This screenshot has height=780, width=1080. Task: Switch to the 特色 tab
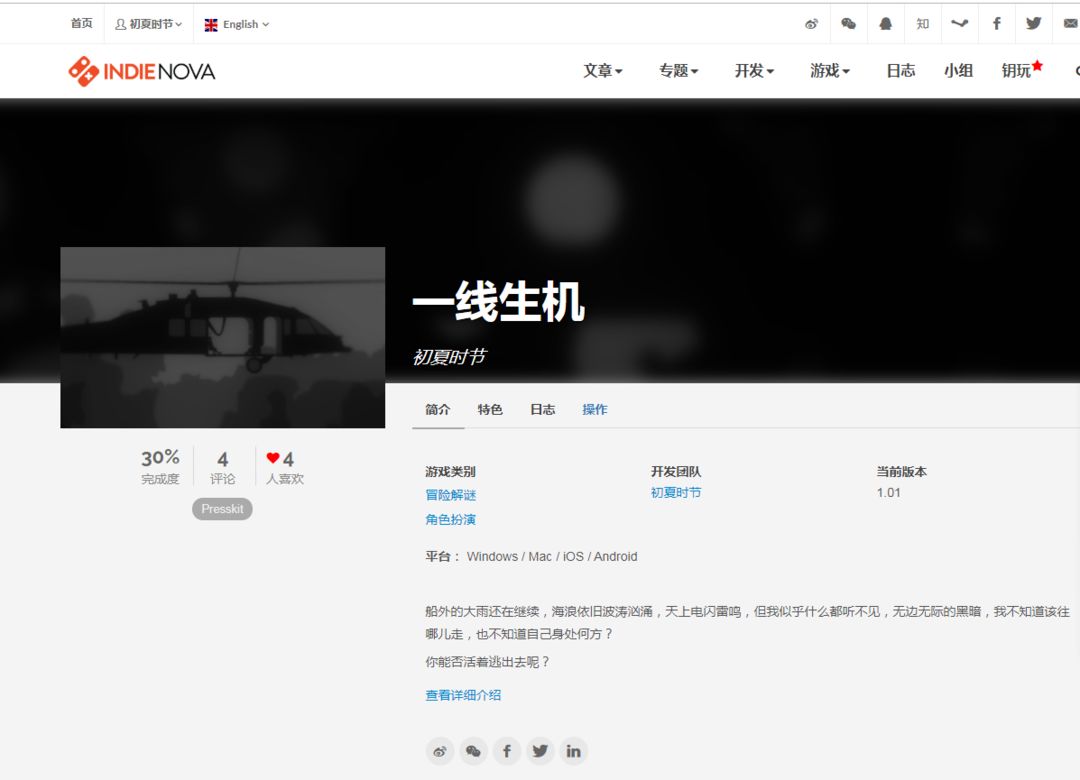(490, 409)
